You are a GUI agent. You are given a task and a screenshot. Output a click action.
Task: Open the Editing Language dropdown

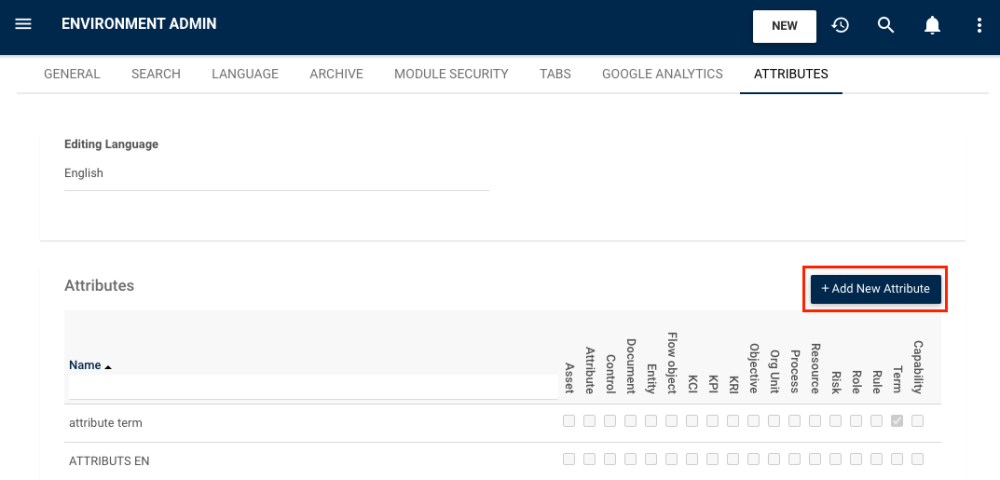(276, 173)
